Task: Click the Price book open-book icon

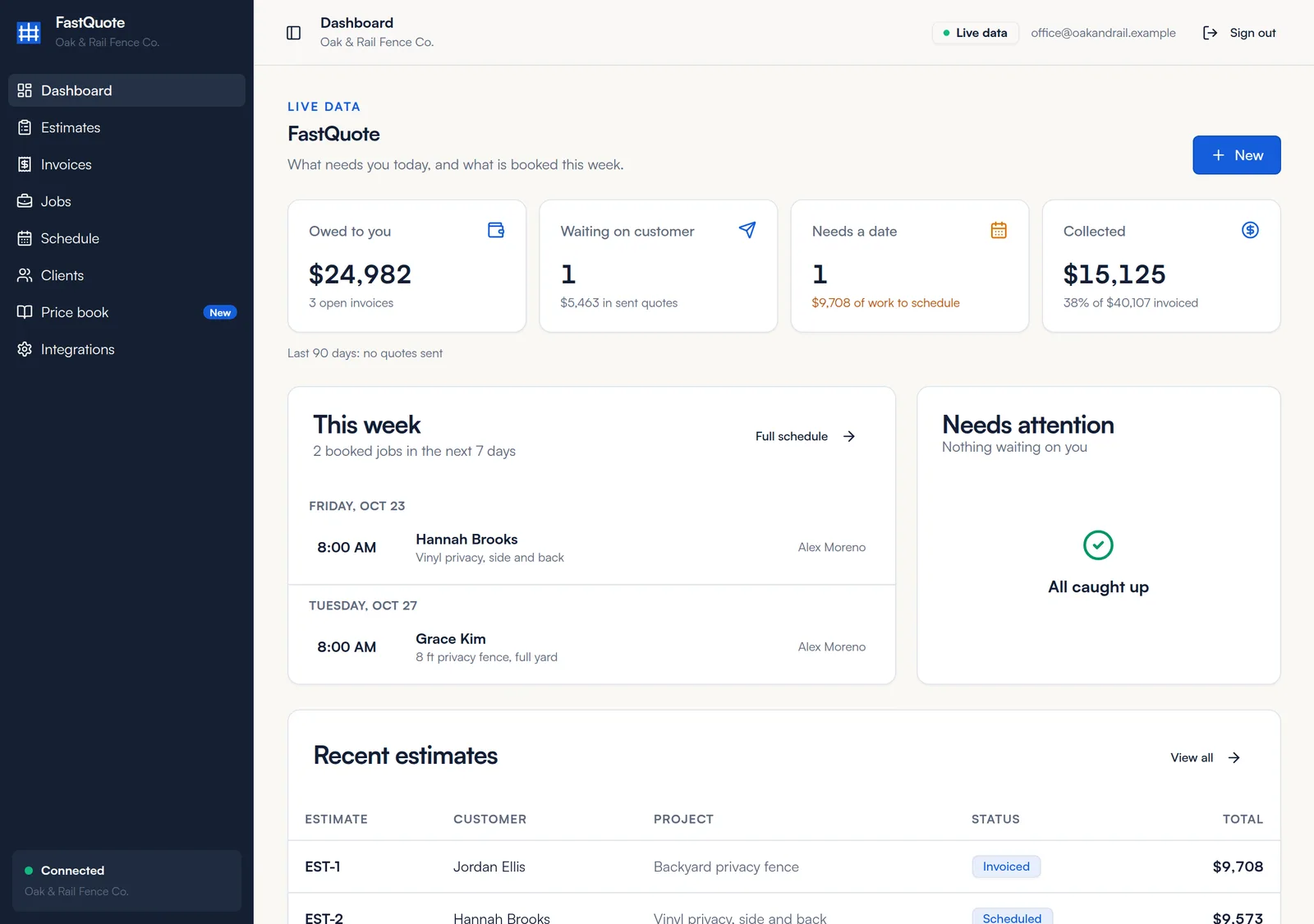Action: click(x=25, y=312)
